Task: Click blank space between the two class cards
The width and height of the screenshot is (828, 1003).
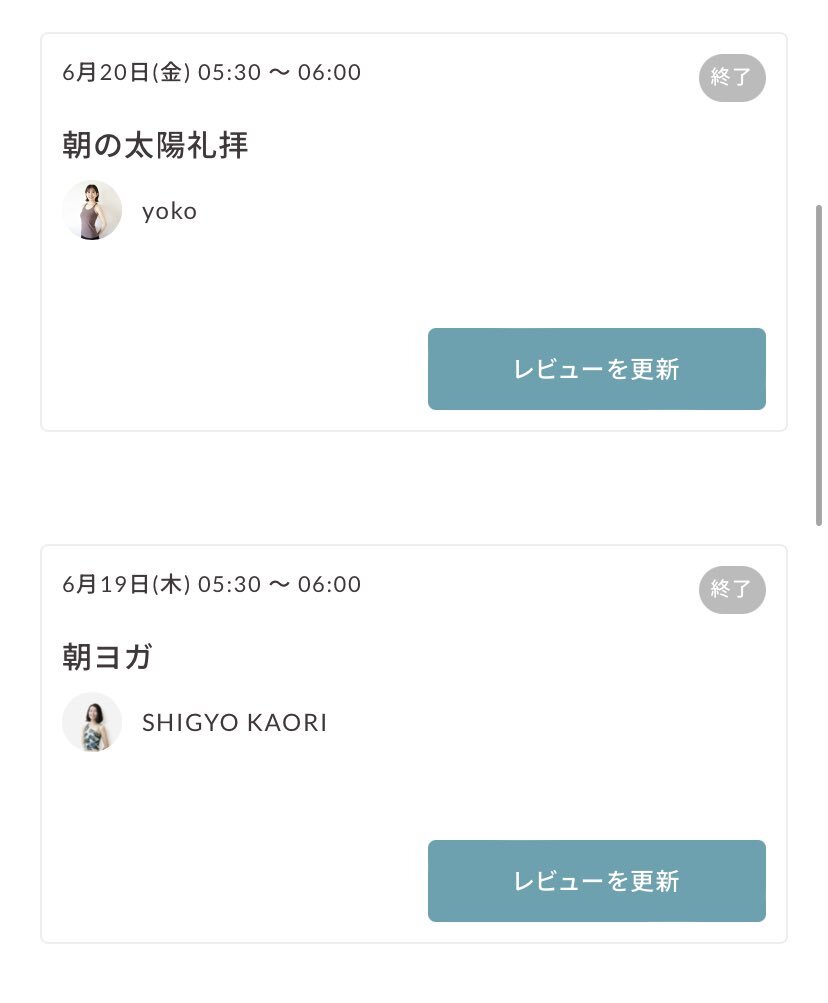Action: tap(413, 488)
